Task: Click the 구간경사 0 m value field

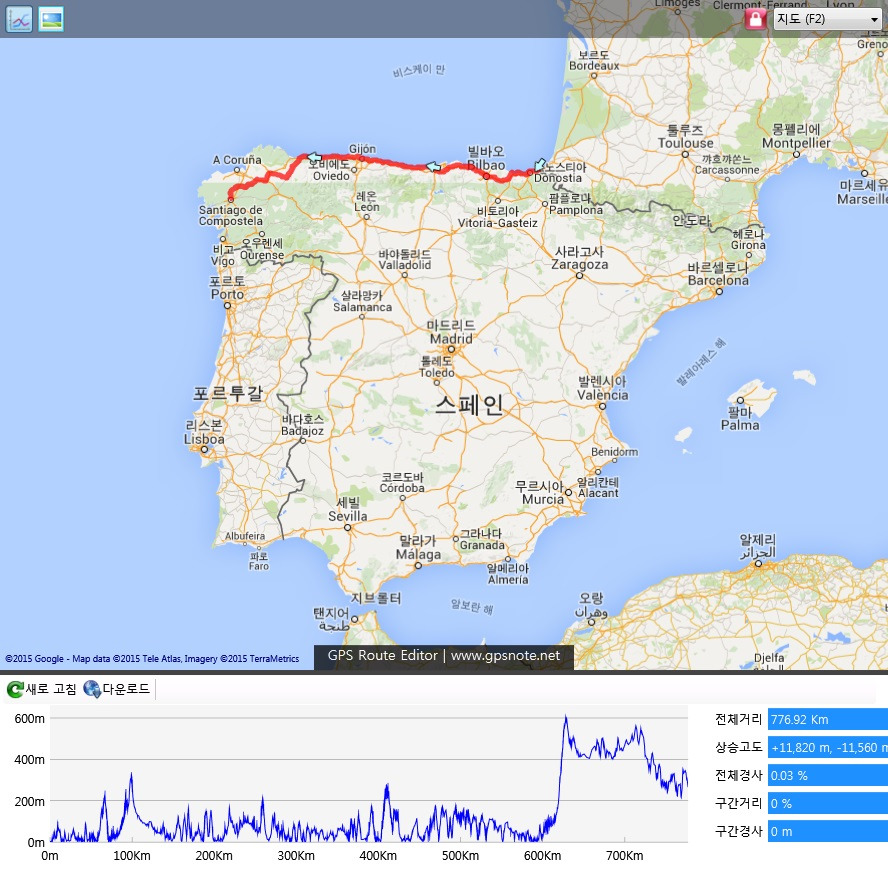Action: (827, 831)
